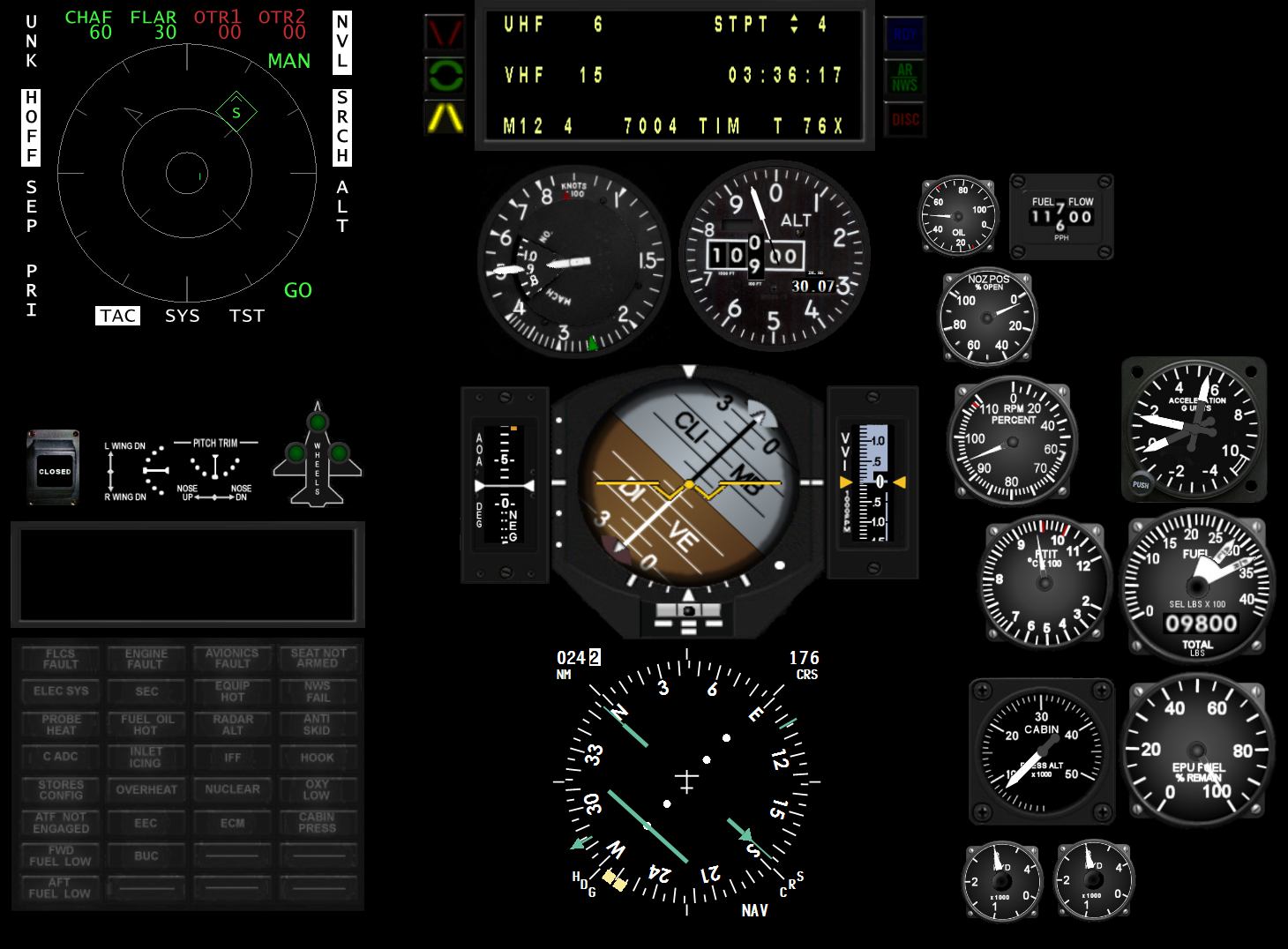Image resolution: width=1288 pixels, height=949 pixels.
Task: Click the pitch trim nose indicator
Action: pos(215,469)
